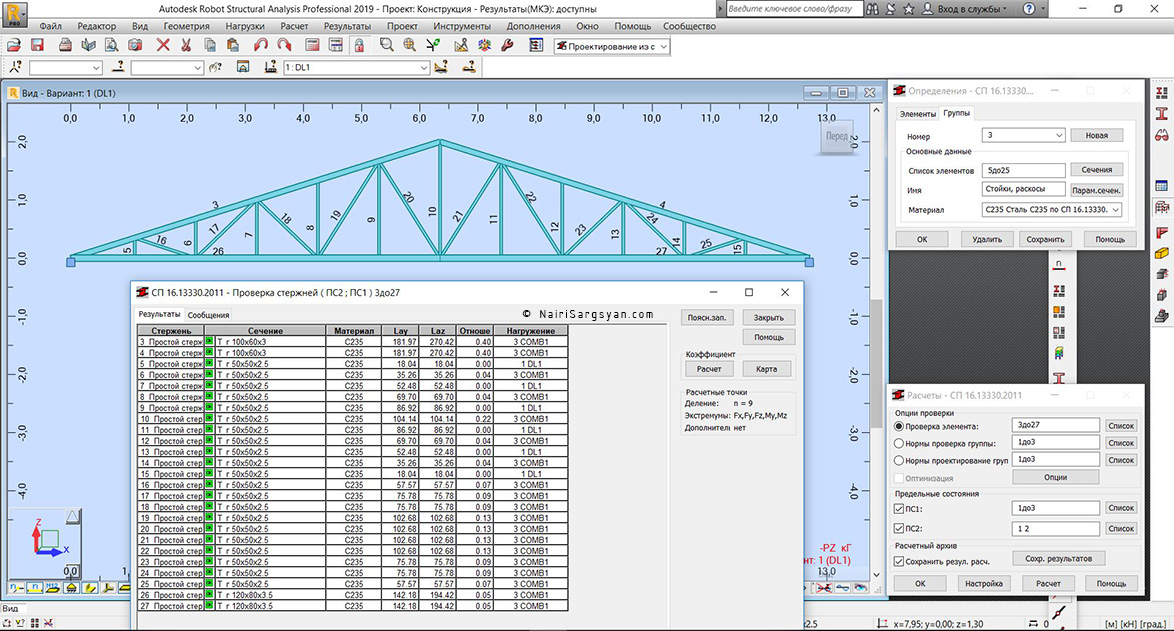Click the Open project folder icon

13,46
